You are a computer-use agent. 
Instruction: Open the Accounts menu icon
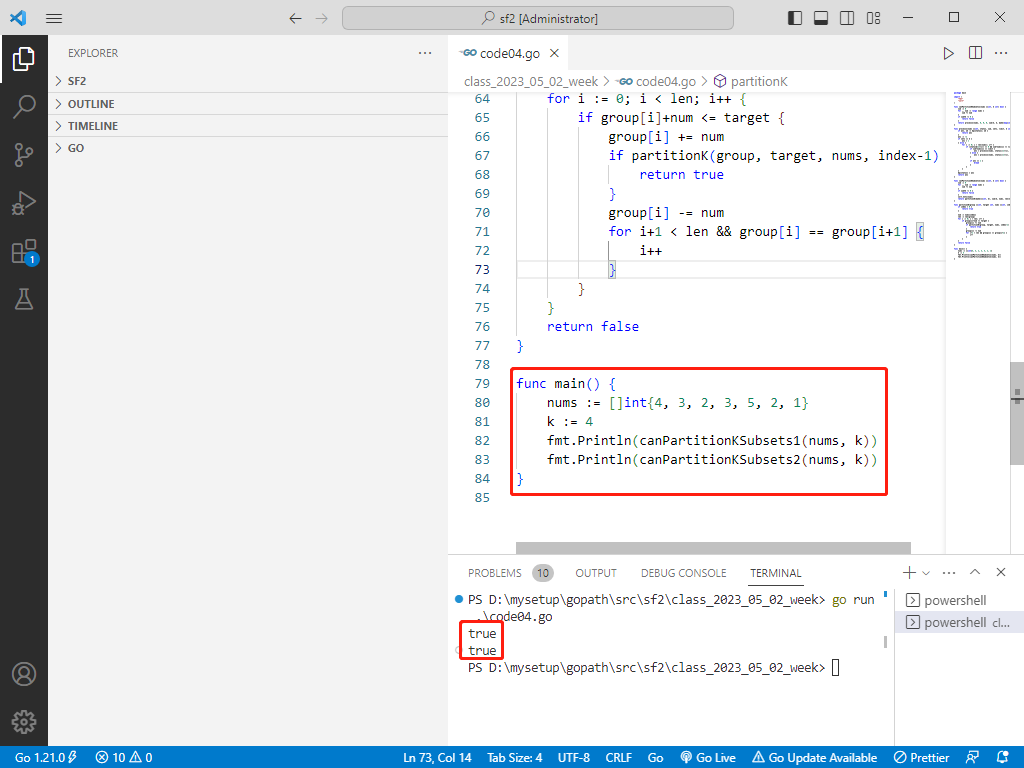[x=24, y=674]
